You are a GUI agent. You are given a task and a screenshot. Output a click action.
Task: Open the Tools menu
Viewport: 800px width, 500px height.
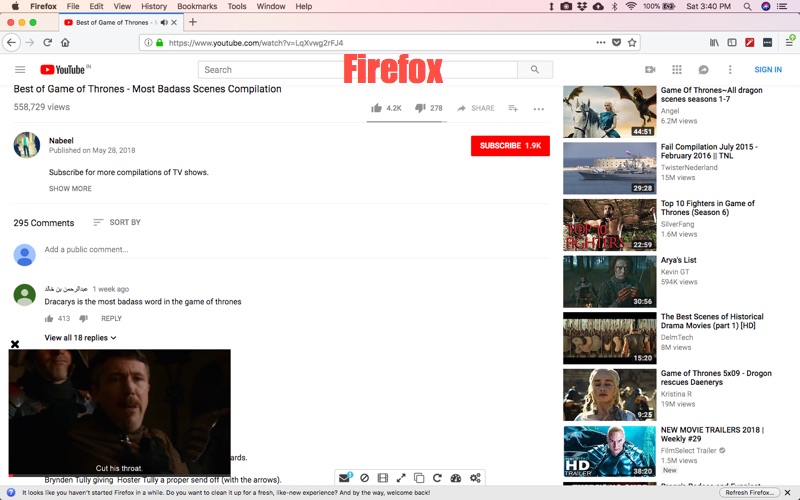pyautogui.click(x=237, y=6)
